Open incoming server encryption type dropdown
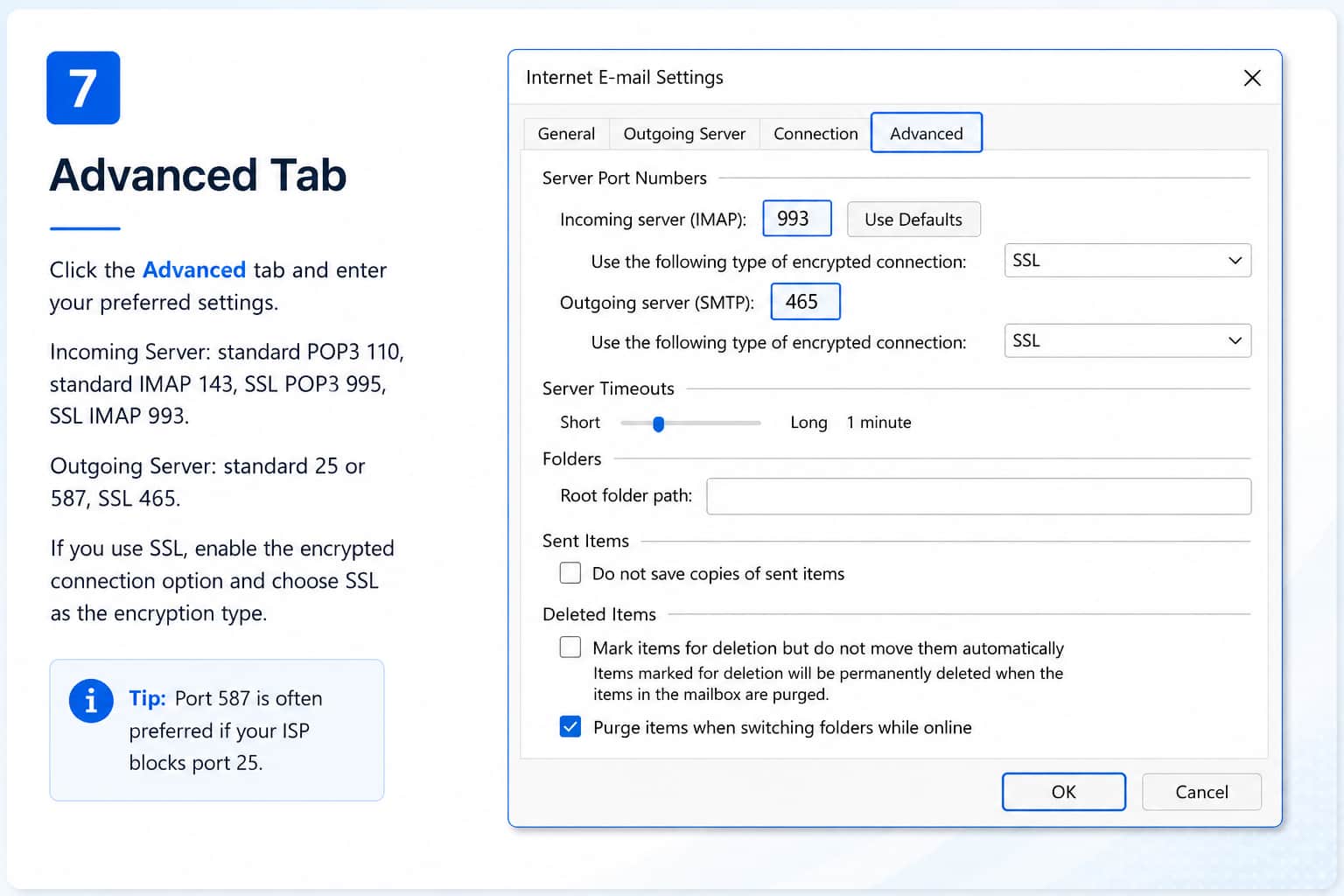The width and height of the screenshot is (1344, 896). coord(1128,261)
